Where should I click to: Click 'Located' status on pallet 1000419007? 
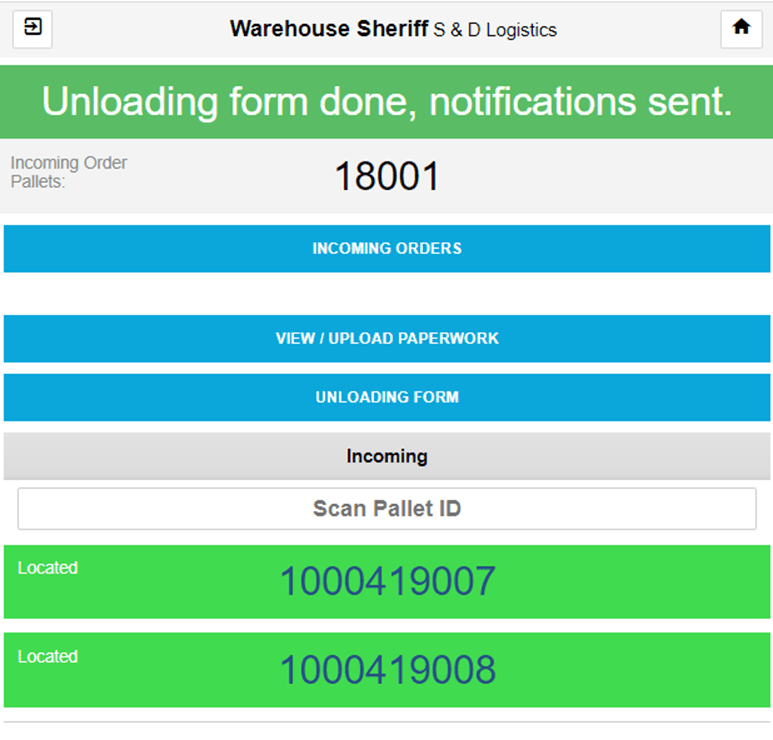(x=47, y=568)
